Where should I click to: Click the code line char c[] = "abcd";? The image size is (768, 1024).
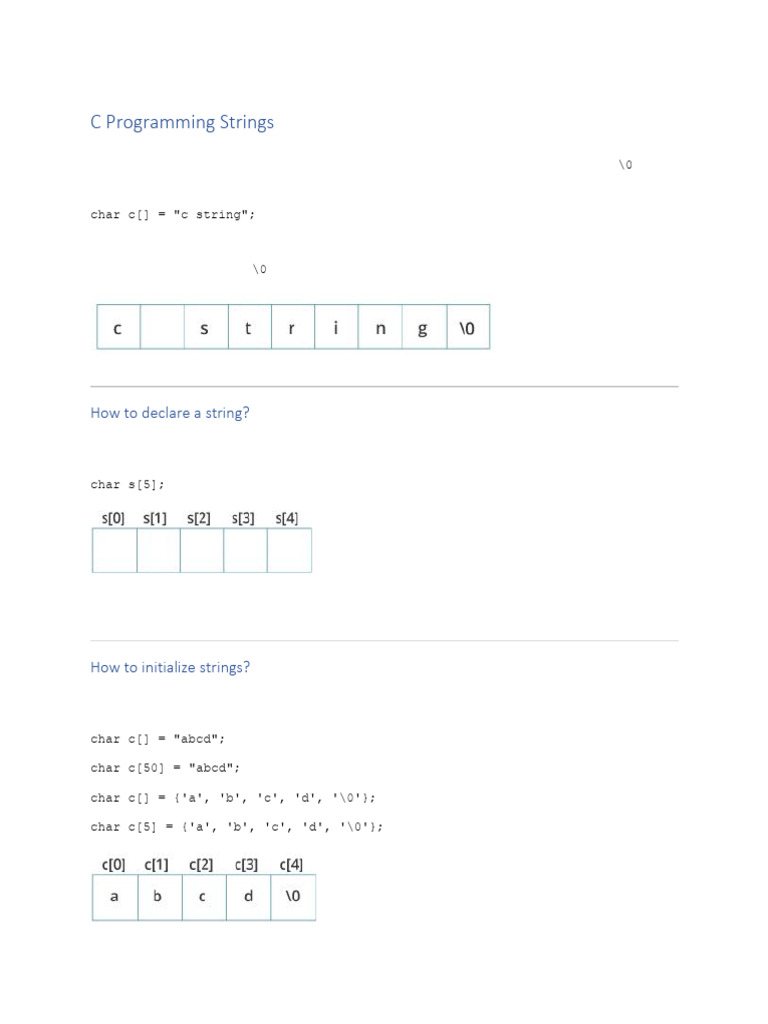[158, 739]
